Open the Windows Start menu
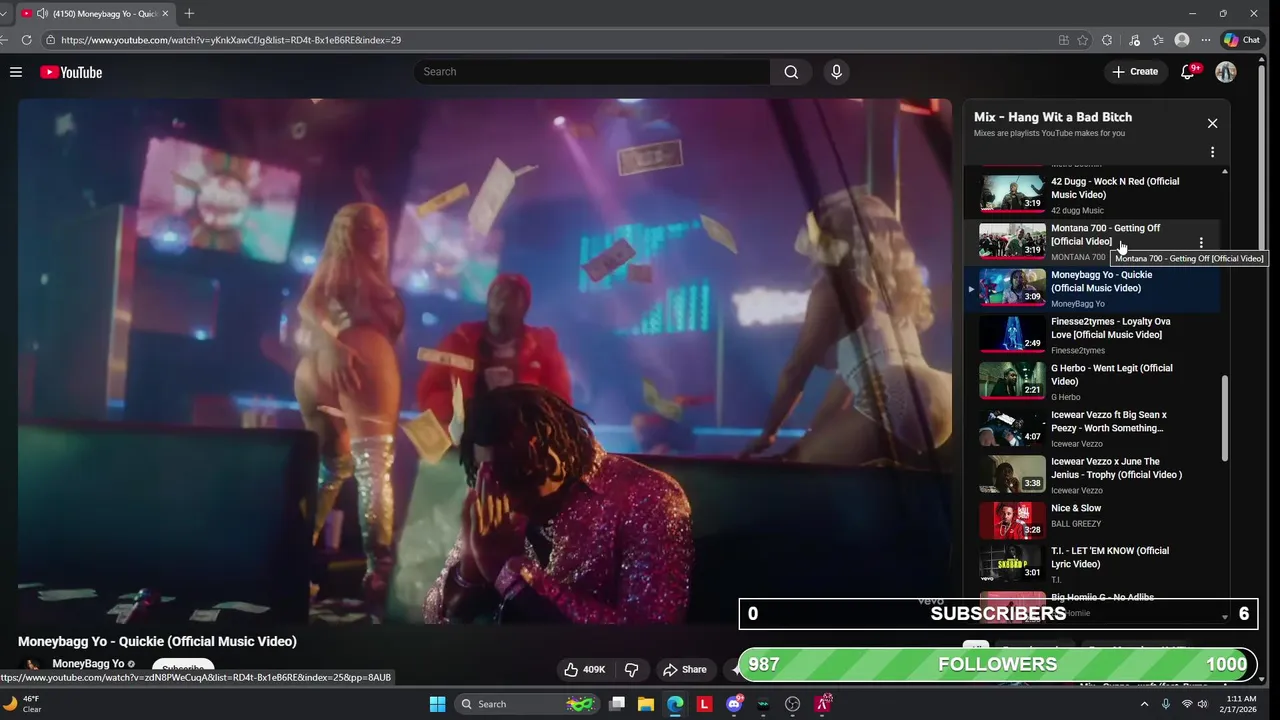The width and height of the screenshot is (1280, 720). point(437,704)
